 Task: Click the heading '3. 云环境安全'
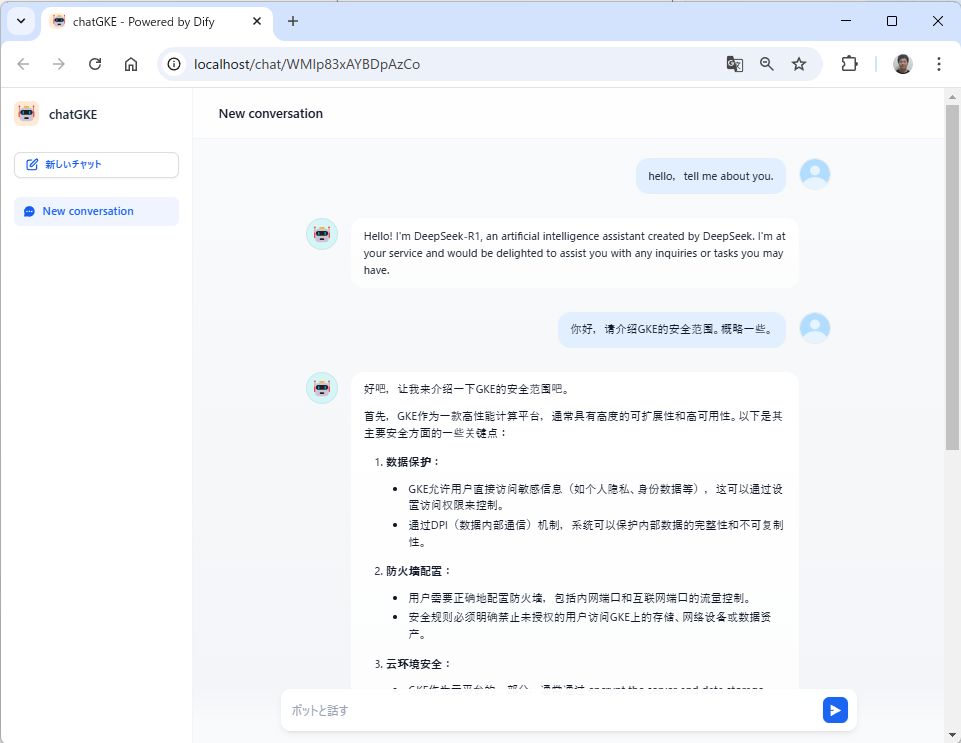(412, 664)
